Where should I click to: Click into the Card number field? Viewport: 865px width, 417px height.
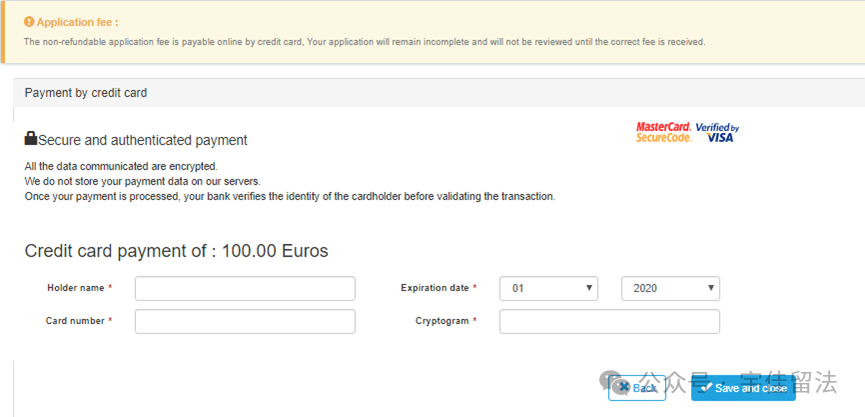click(245, 321)
